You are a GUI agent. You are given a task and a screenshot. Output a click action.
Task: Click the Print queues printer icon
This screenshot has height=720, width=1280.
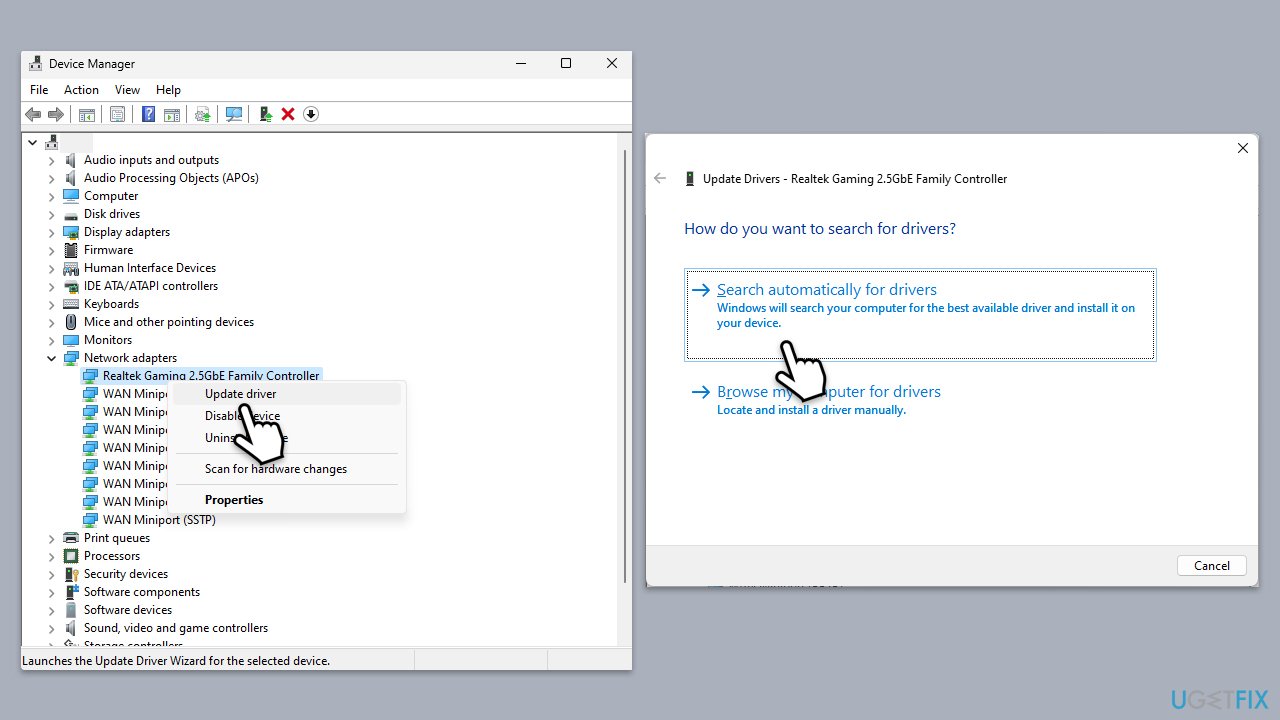(71, 538)
